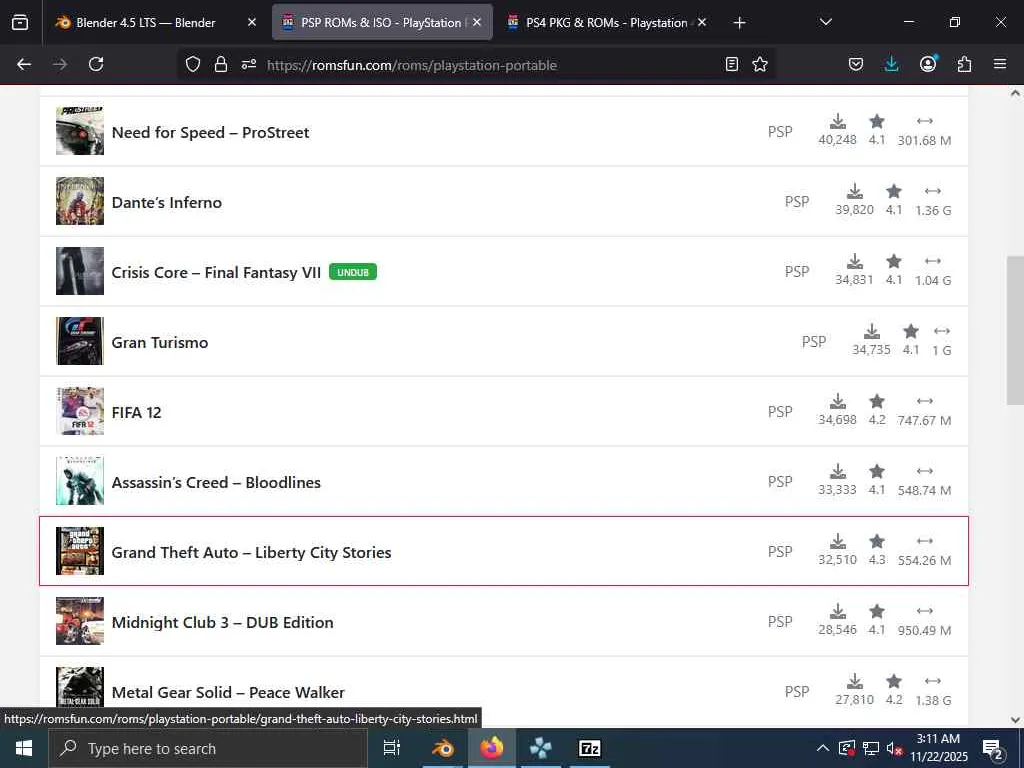Open 7-Zip from the taskbar
Image resolution: width=1024 pixels, height=768 pixels.
(x=590, y=748)
